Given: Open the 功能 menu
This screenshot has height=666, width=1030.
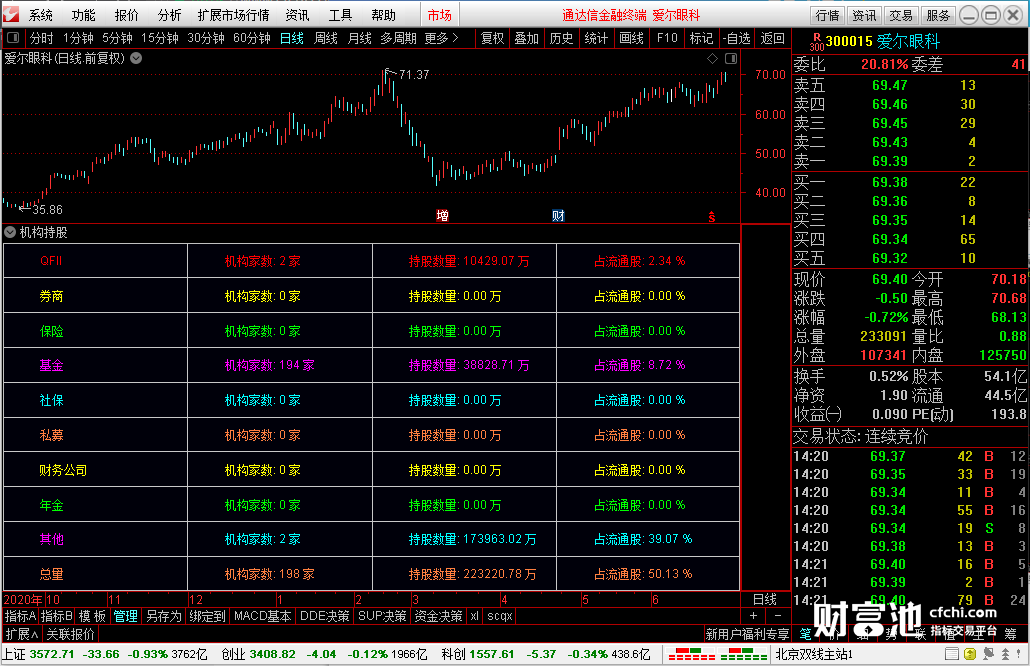Looking at the screenshot, I should pyautogui.click(x=83, y=15).
